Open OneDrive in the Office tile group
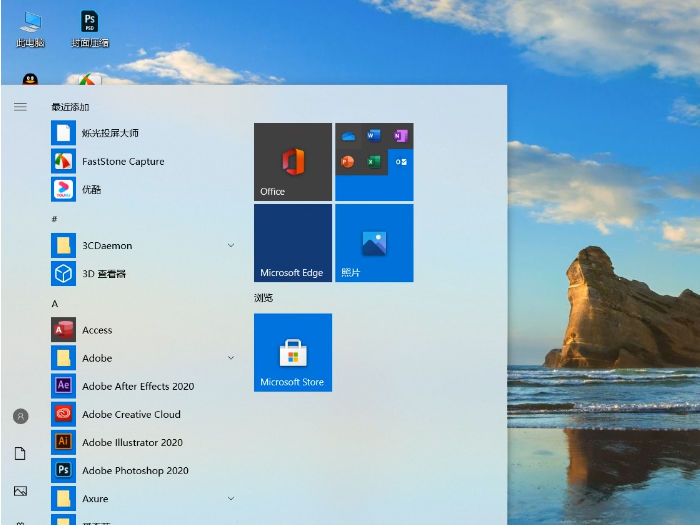This screenshot has width=700, height=525. (348, 136)
